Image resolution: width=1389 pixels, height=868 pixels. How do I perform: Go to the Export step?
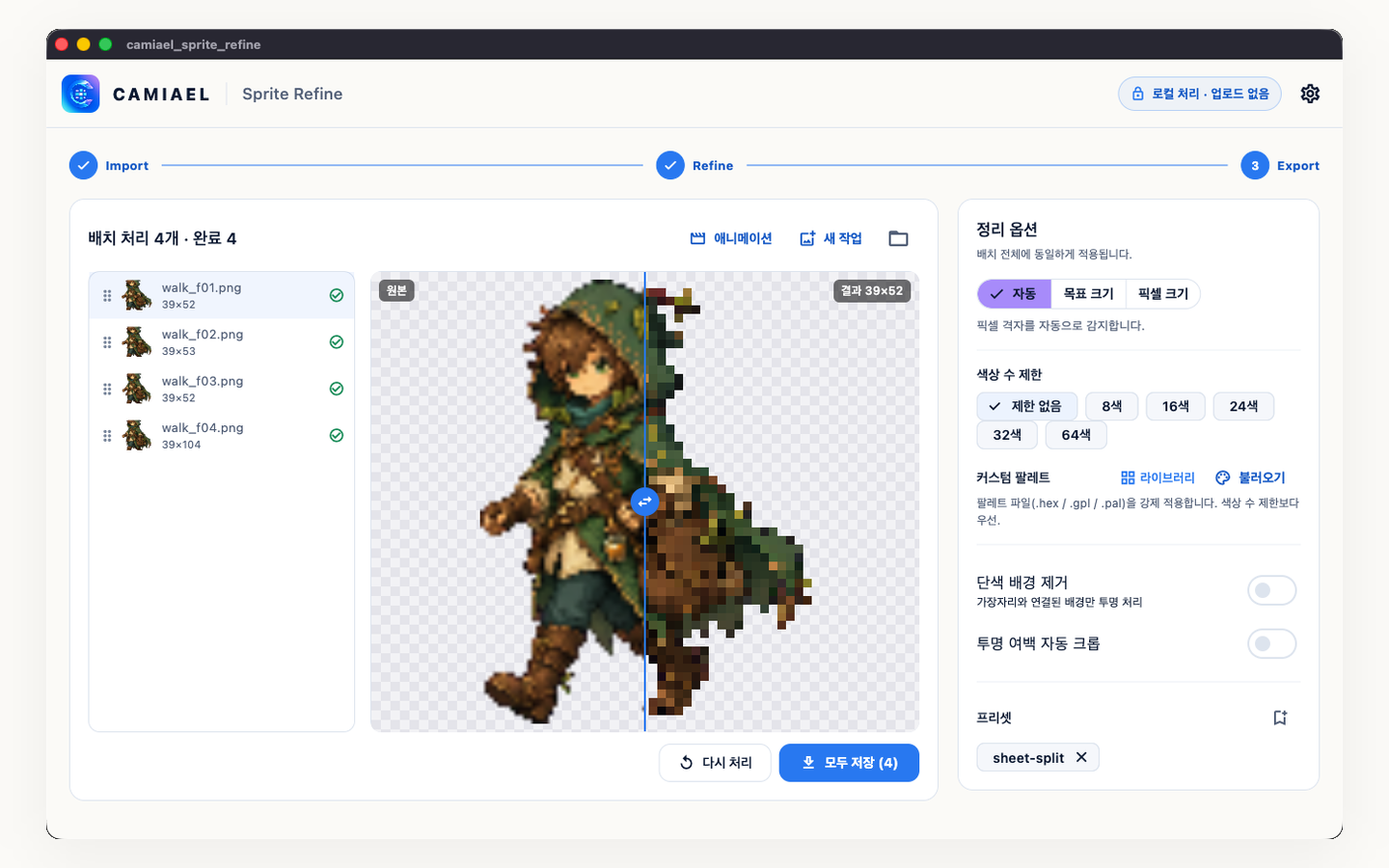click(x=1280, y=166)
